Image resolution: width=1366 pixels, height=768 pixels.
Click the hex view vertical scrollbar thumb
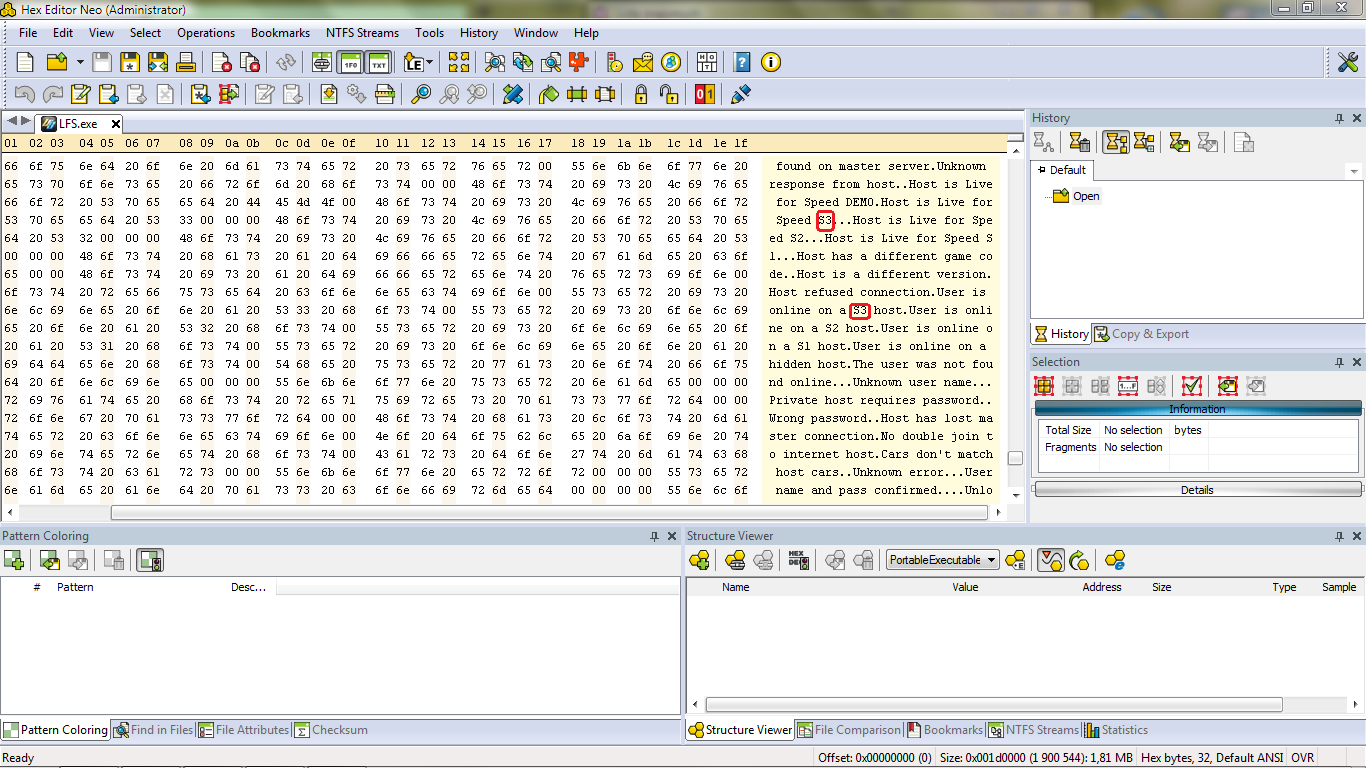point(1015,458)
